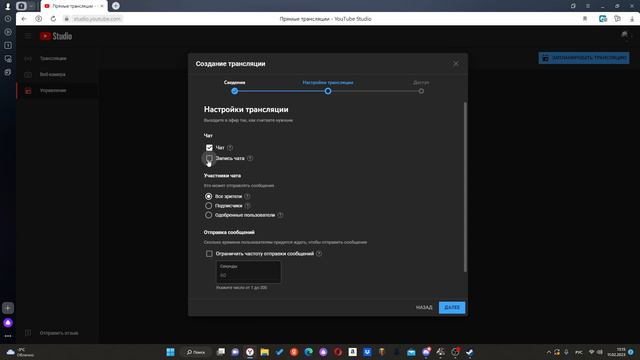Open the Windows Start menu
The width and height of the screenshot is (640, 360).
point(171,352)
